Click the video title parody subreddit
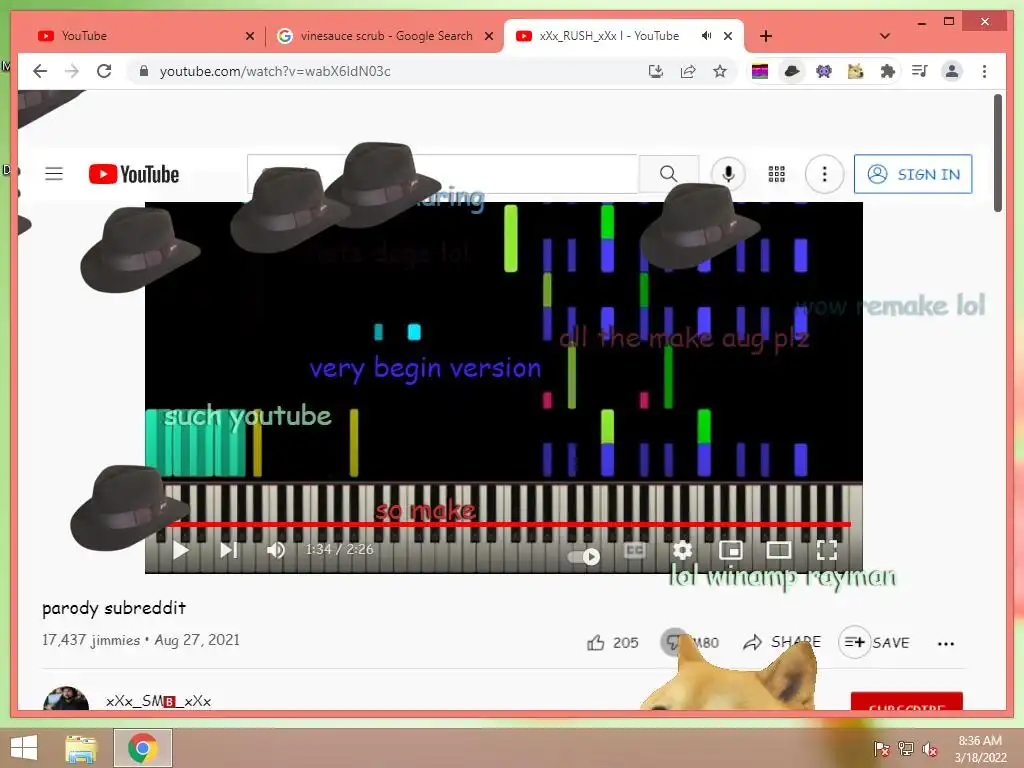 pos(114,608)
